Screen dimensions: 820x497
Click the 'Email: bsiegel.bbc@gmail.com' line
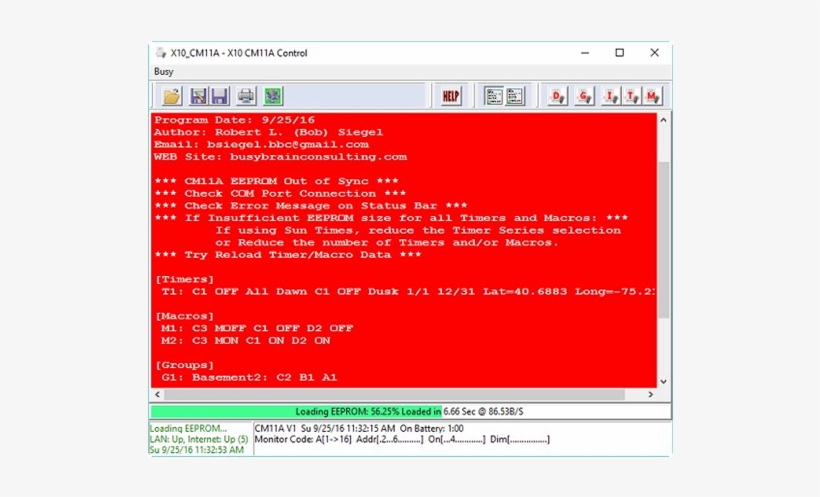(261, 144)
